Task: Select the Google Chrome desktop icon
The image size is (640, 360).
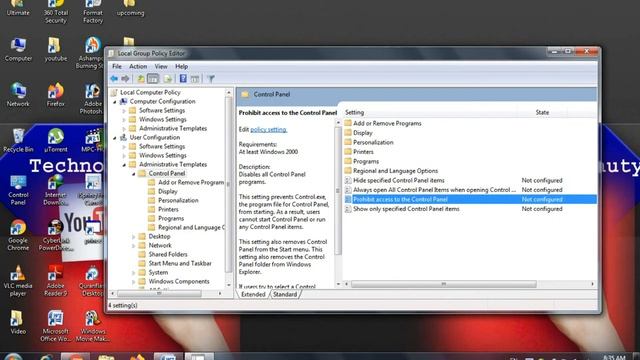Action: coord(18,236)
